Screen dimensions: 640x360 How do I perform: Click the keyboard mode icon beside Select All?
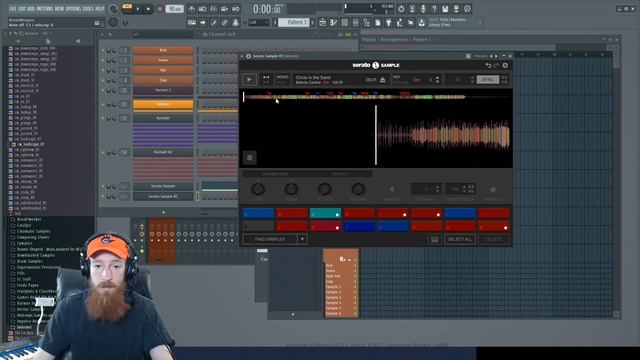[435, 239]
